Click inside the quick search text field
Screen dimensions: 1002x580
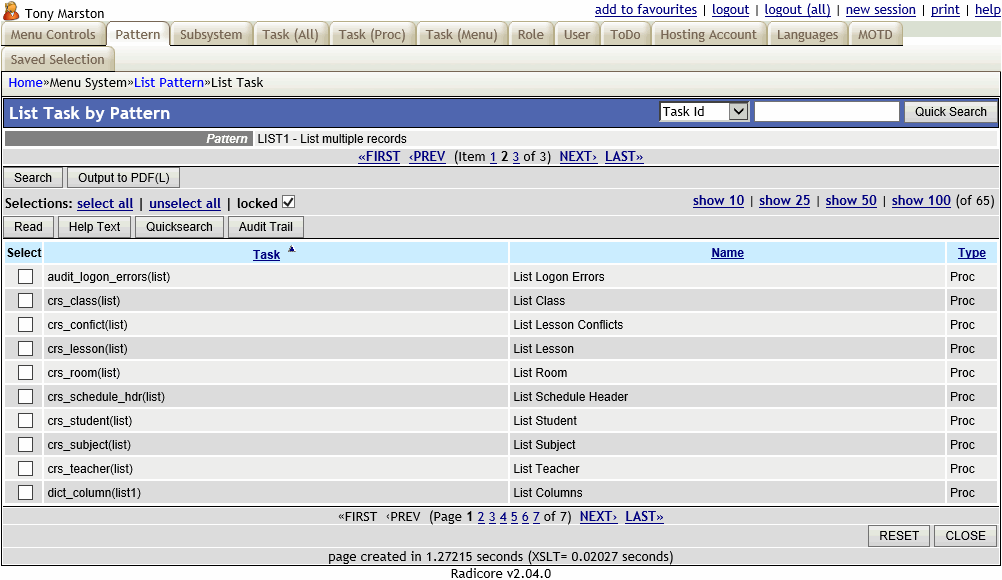coord(827,112)
